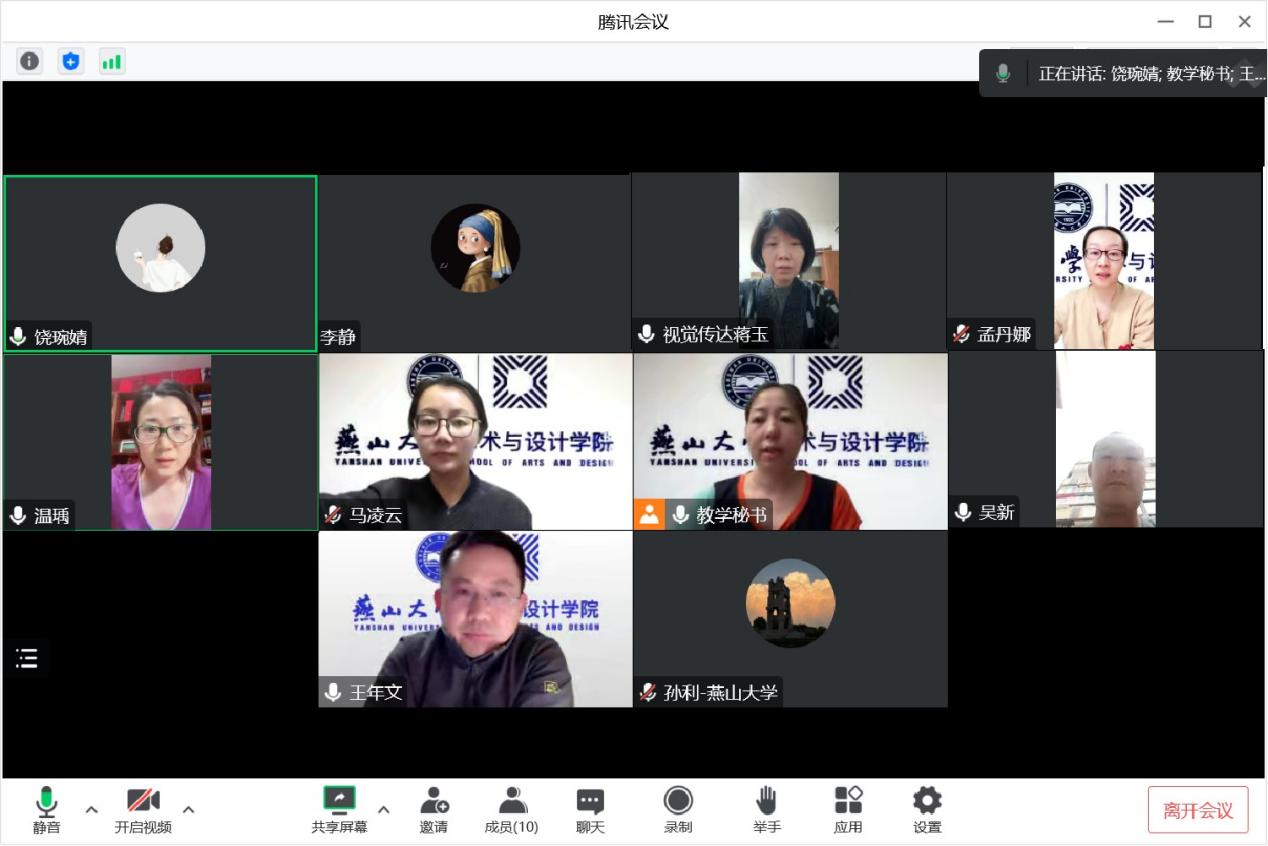Image resolution: width=1268 pixels, height=846 pixels.
Task: Click the blue security shield icon
Action: click(x=71, y=61)
